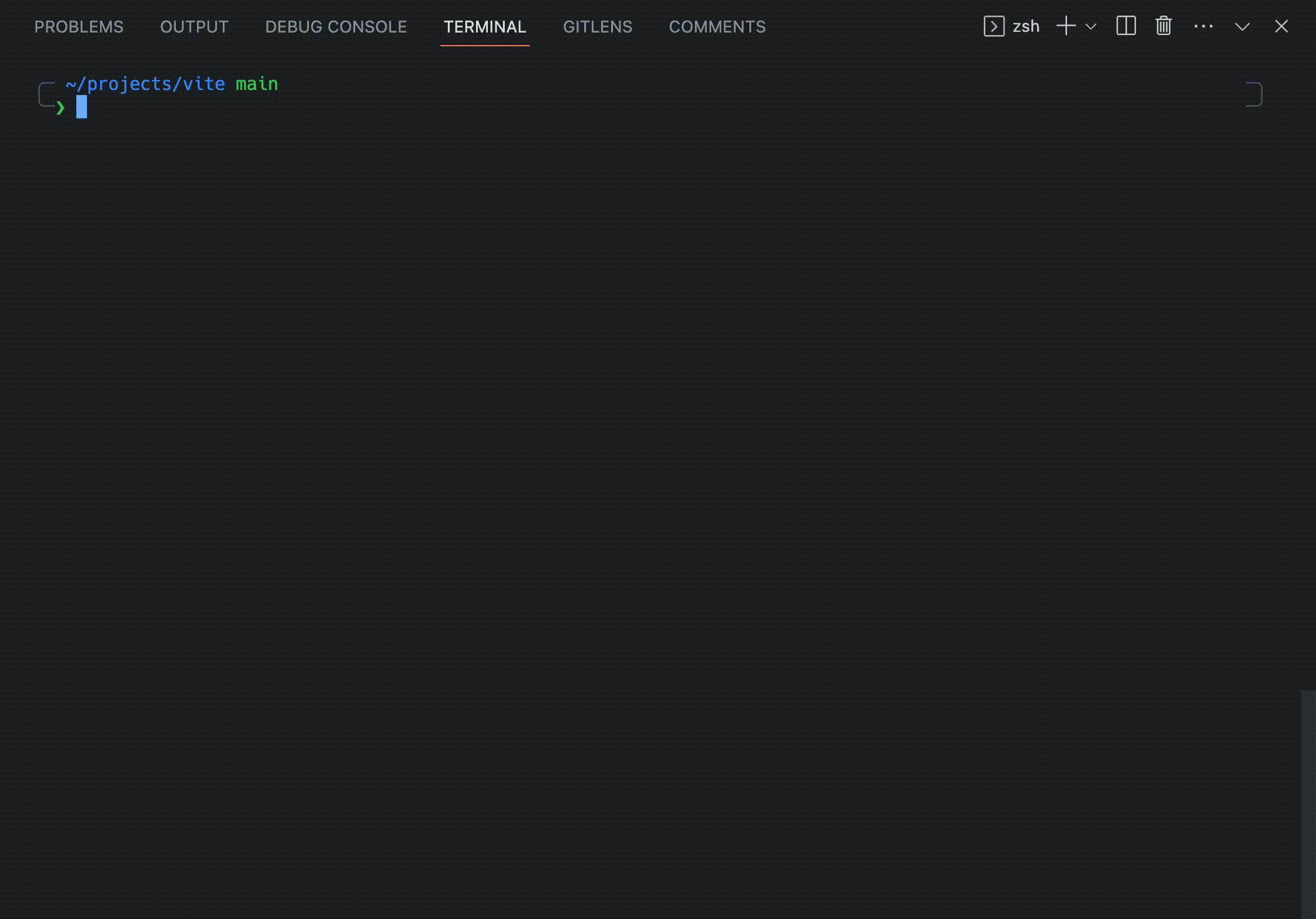Select the DEBUG CONSOLE tab

336,27
